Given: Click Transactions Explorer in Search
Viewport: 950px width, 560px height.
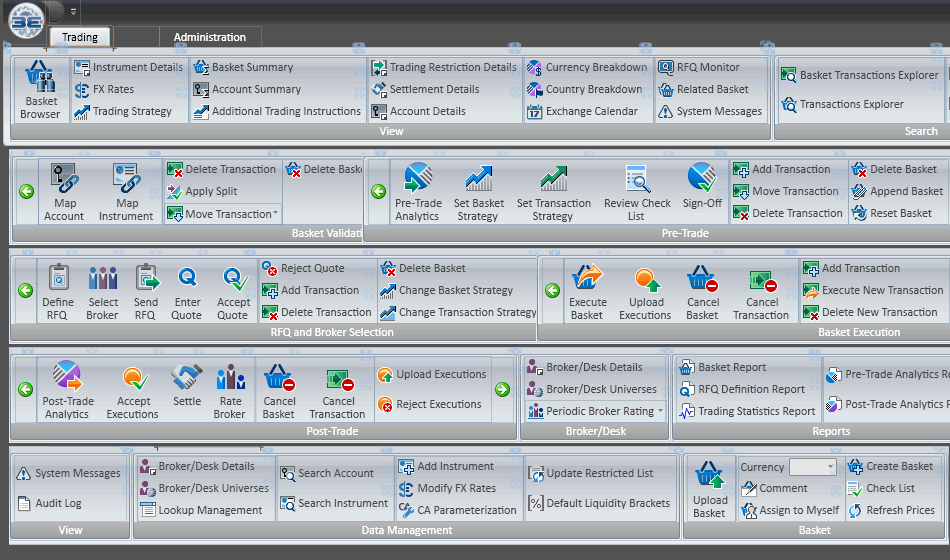Looking at the screenshot, I should (x=851, y=104).
